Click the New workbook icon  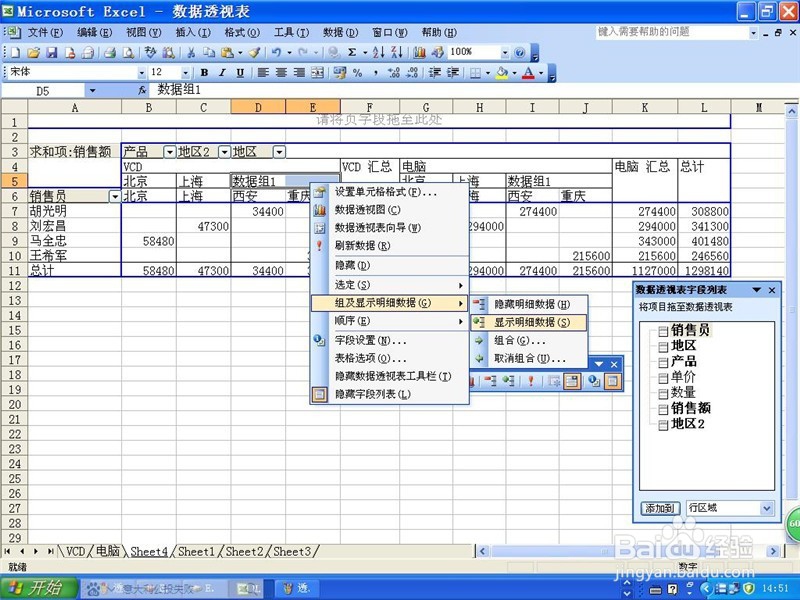click(x=16, y=52)
